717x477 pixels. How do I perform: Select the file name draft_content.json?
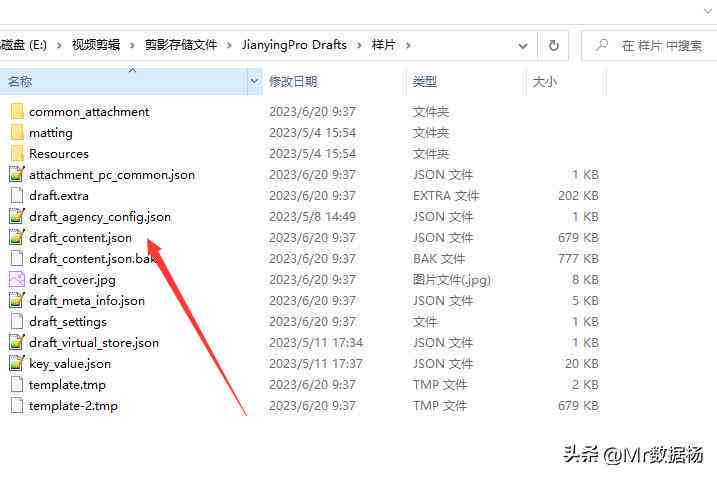(80, 238)
